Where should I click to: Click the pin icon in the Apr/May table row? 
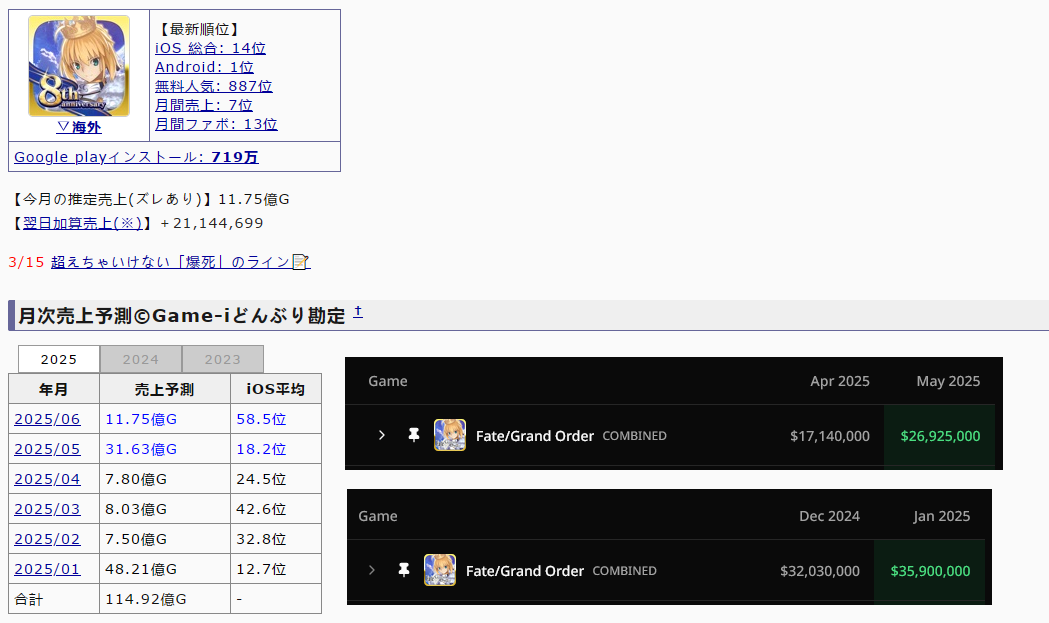pos(413,435)
